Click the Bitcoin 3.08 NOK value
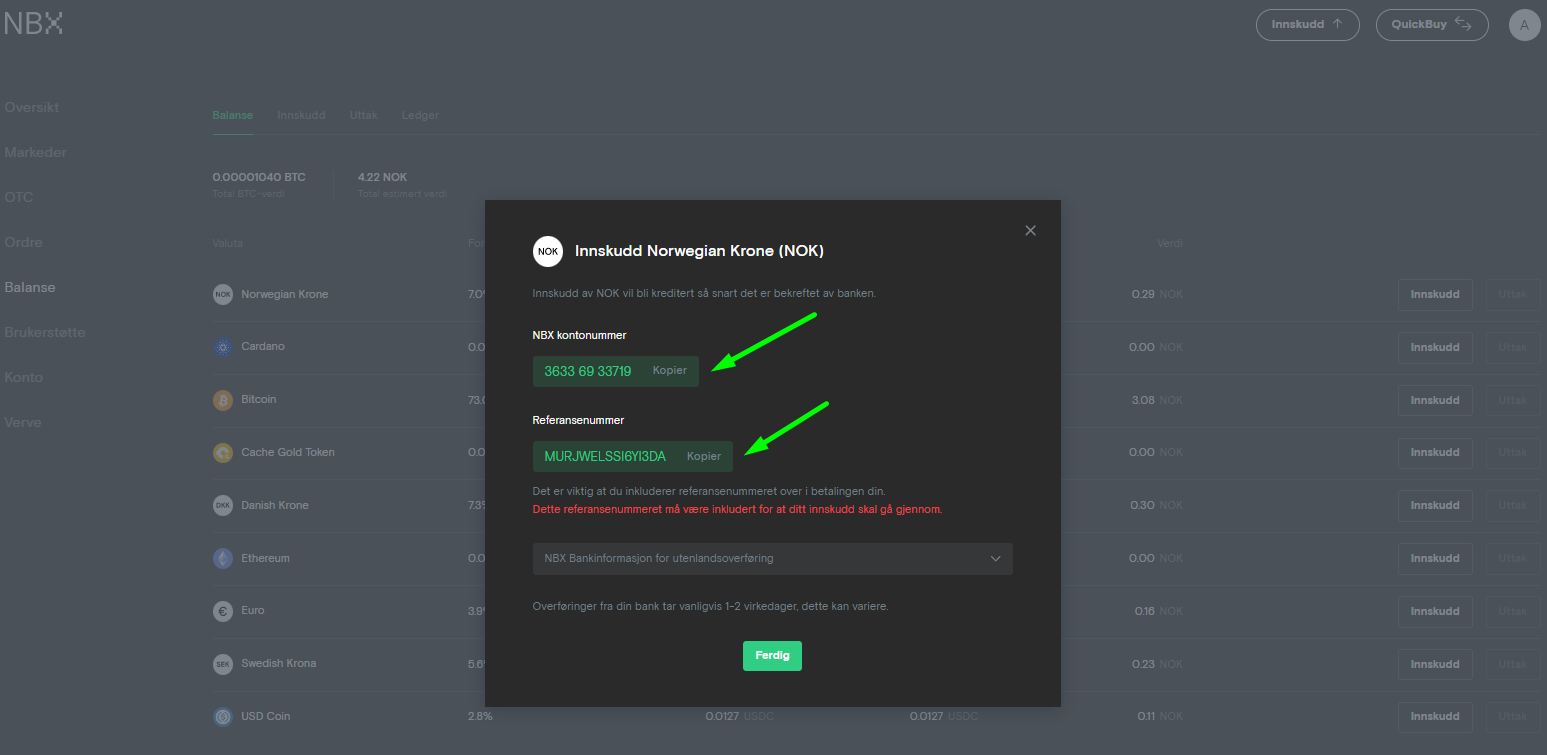Viewport: 1547px width, 755px height. (1157, 401)
